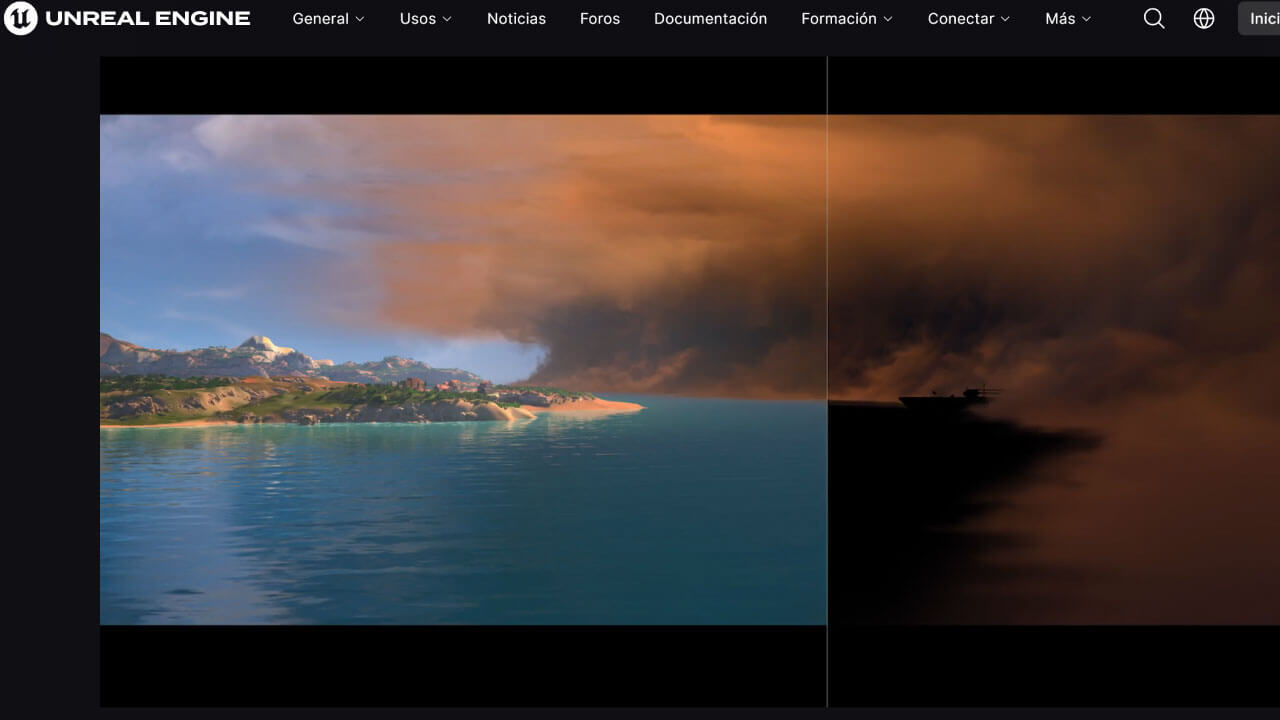Click the Inici sign-in button
The image size is (1280, 720).
(x=1260, y=19)
